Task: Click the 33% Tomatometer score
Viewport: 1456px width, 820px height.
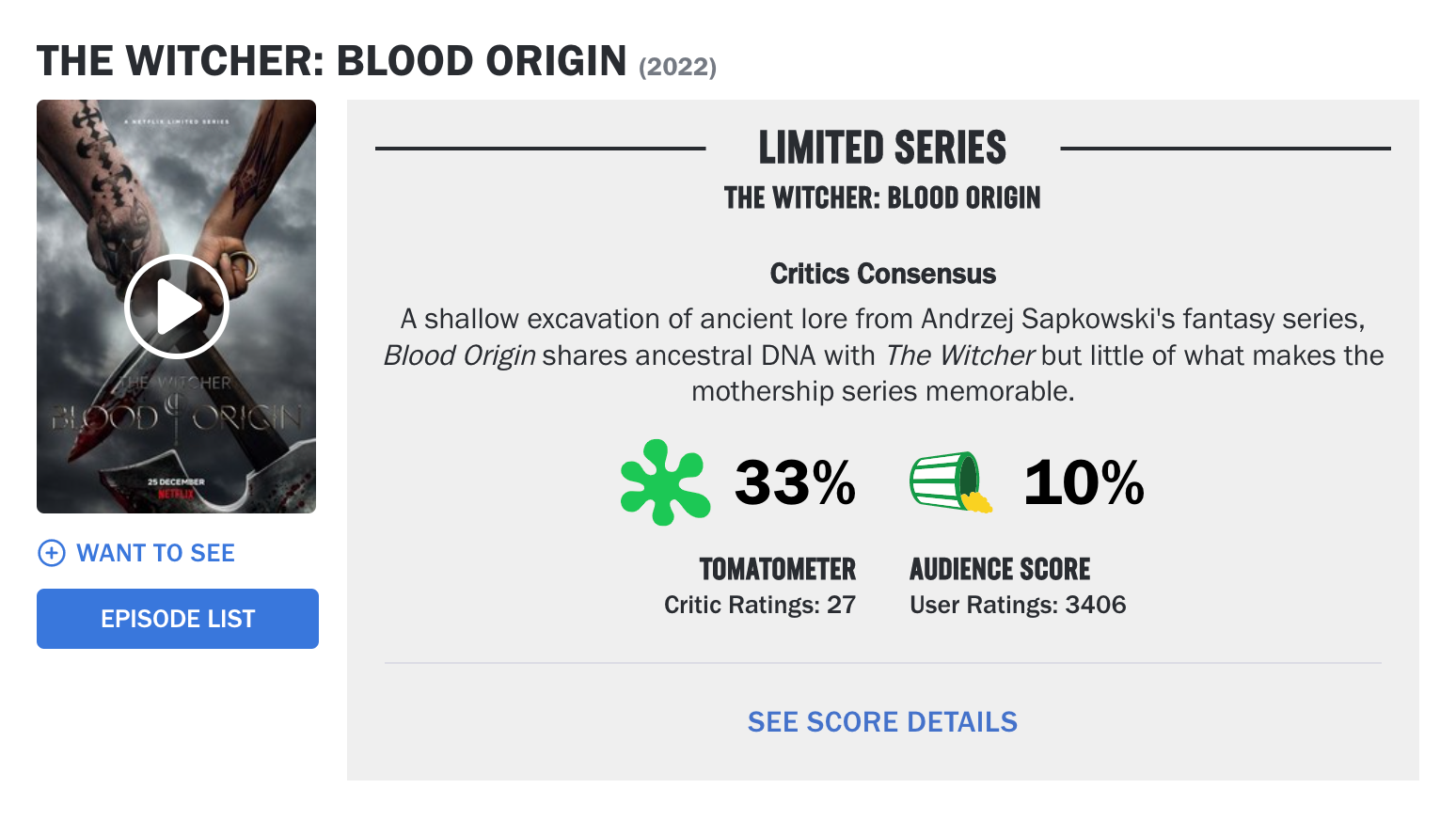Action: tap(795, 482)
